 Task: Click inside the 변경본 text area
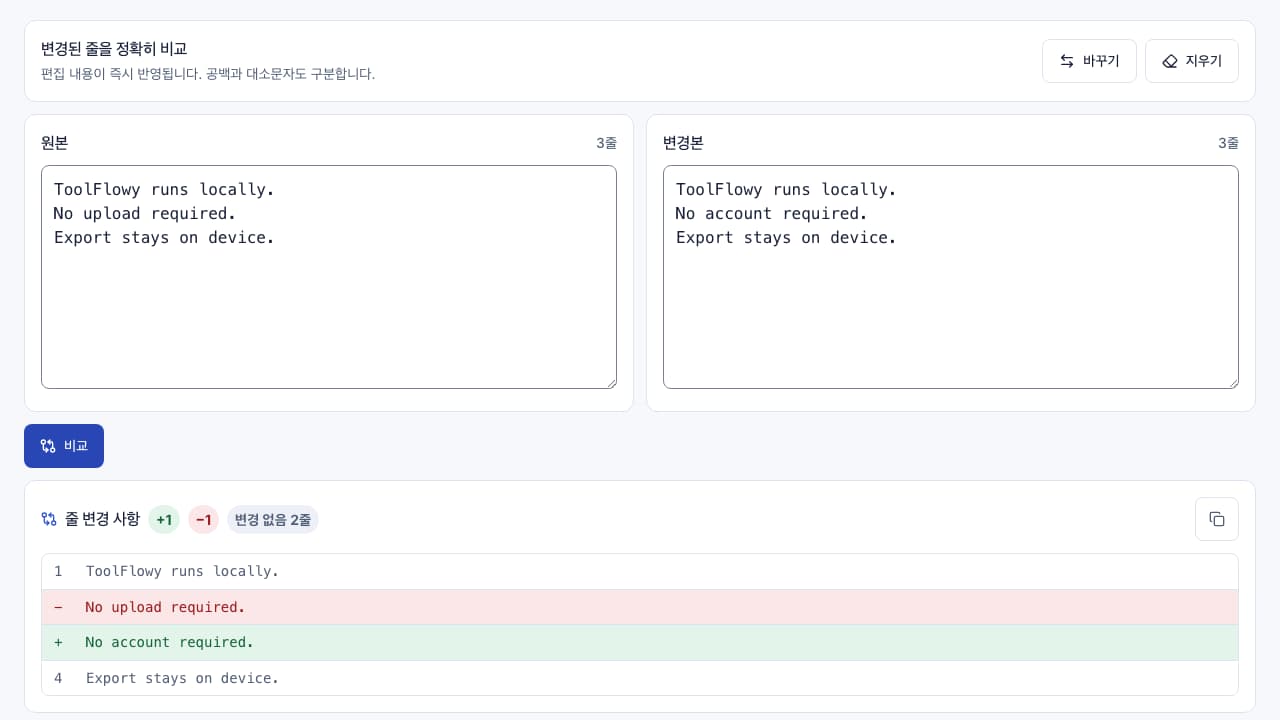pos(951,277)
